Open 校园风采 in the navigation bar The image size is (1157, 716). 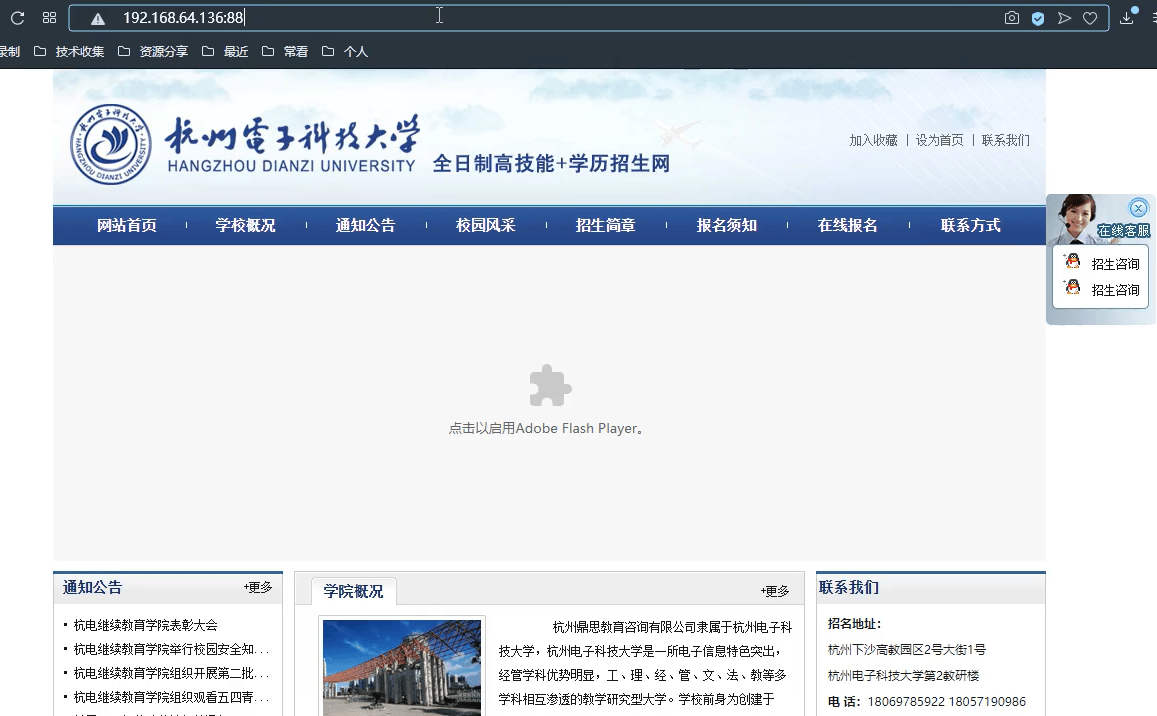(486, 225)
